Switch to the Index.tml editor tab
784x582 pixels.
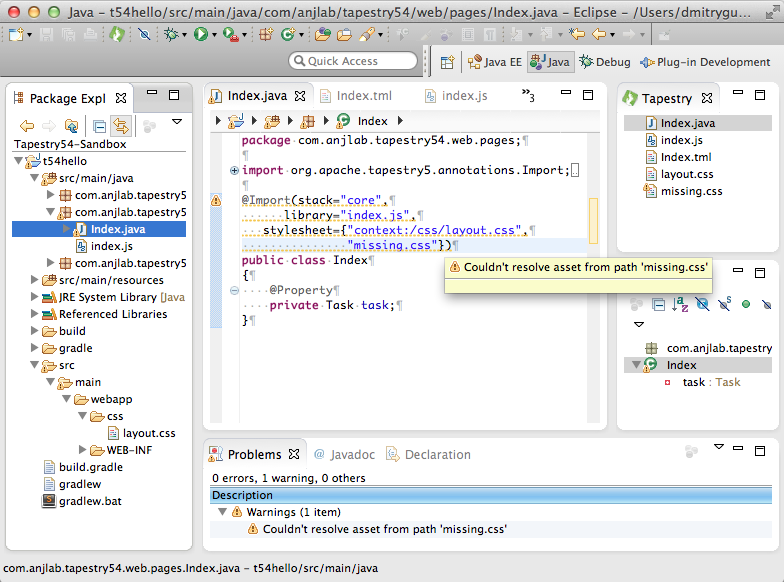coord(356,96)
